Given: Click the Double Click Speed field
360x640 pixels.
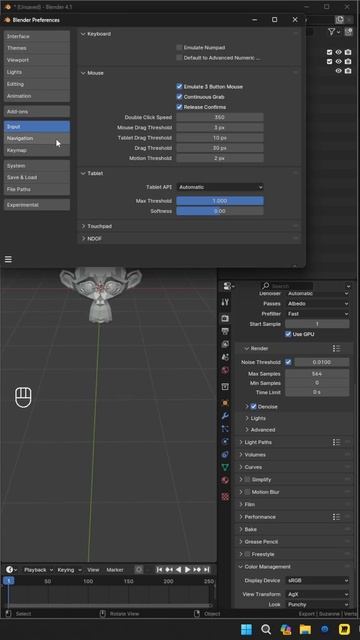Looking at the screenshot, I should tap(220, 117).
